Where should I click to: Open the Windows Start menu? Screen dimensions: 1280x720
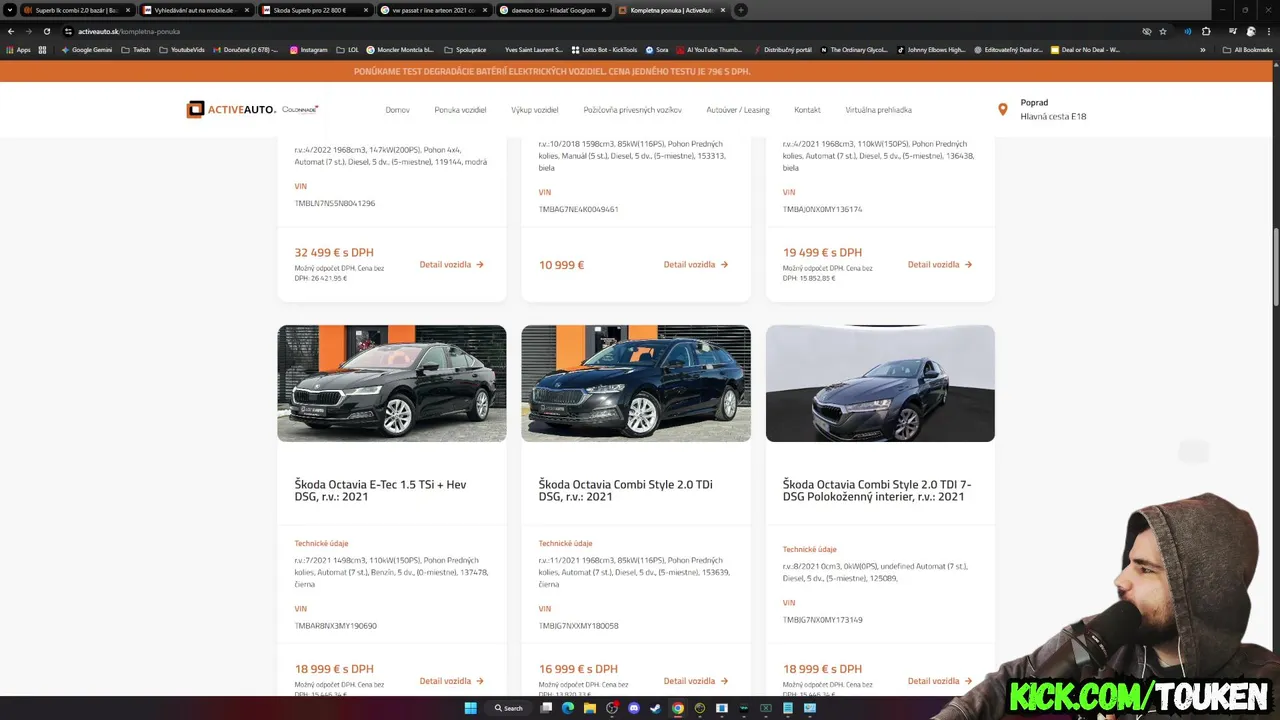pos(470,708)
